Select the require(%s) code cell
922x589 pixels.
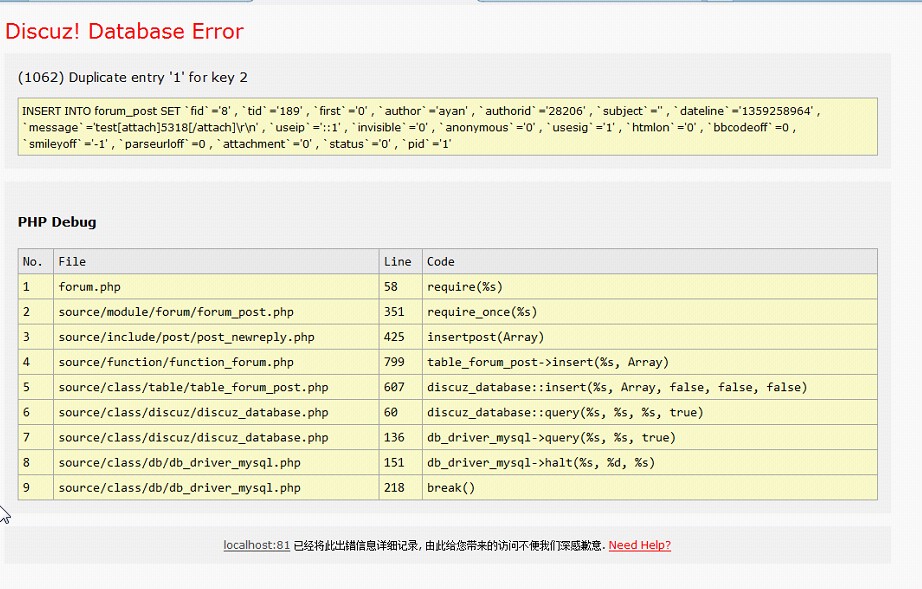point(650,287)
